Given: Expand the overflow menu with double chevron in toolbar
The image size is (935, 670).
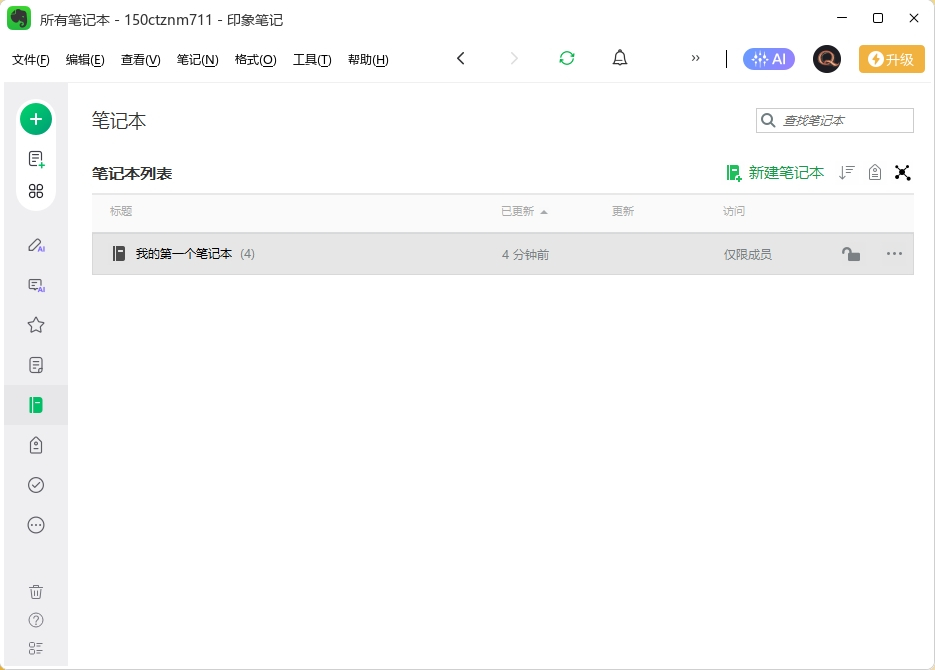Looking at the screenshot, I should click(696, 58).
